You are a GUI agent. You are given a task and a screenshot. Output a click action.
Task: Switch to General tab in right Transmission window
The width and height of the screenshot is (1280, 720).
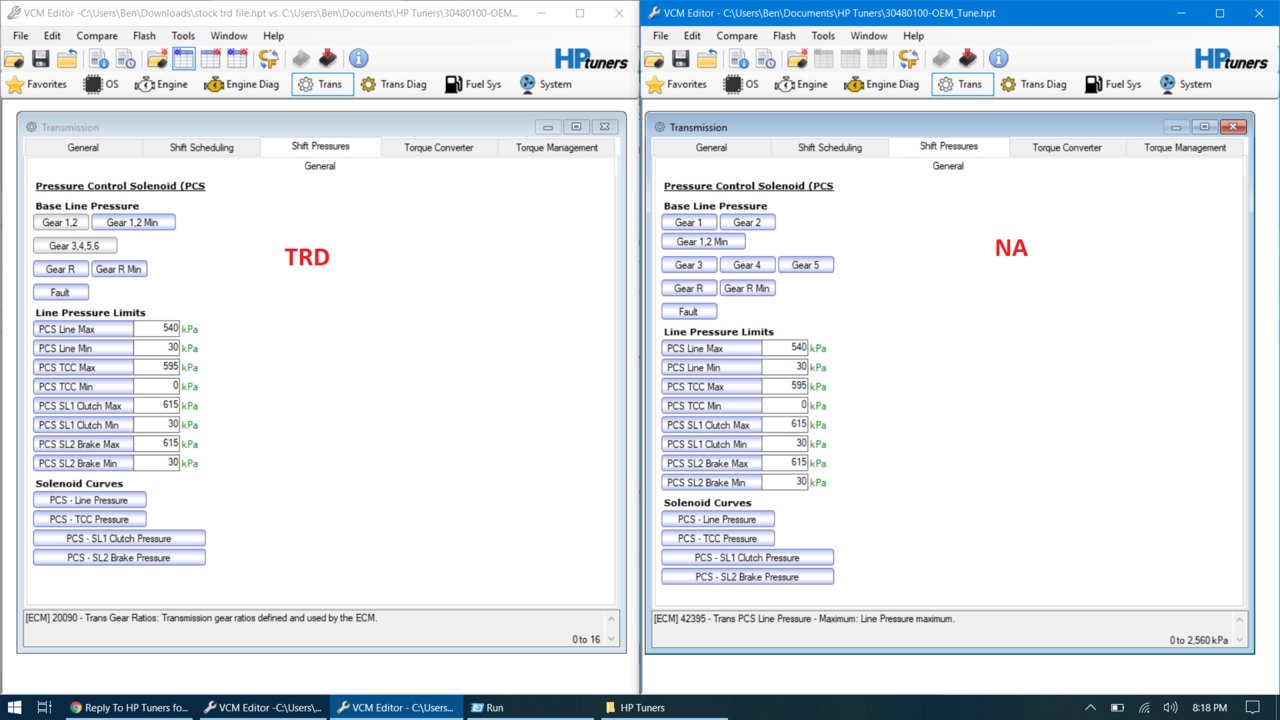click(x=711, y=147)
